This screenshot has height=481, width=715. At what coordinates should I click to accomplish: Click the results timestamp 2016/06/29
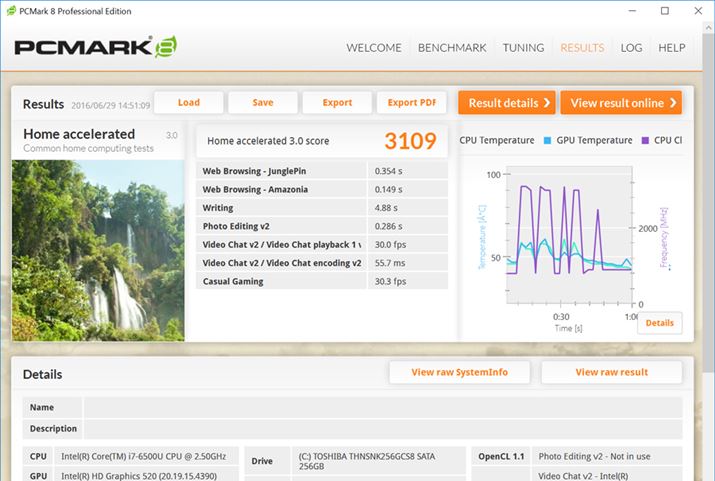[111, 105]
